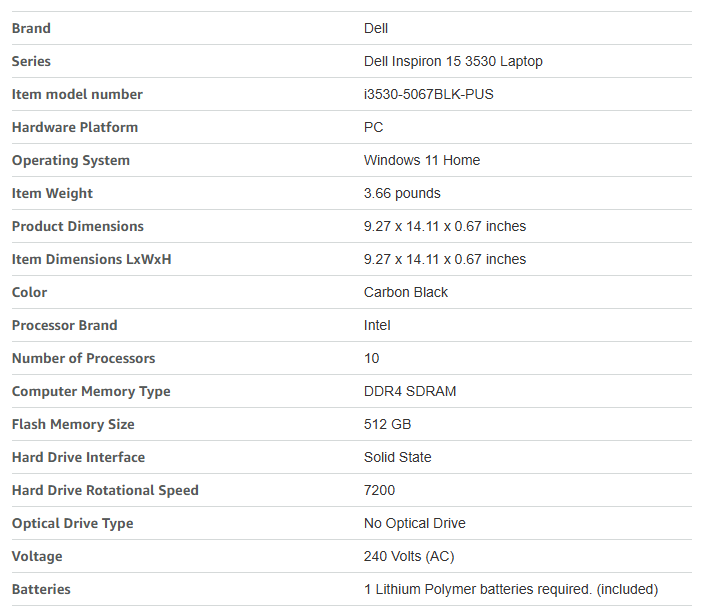Click the Hard Drive Rotational Speed label
Viewport: 704px width, 616px height.
(x=105, y=490)
